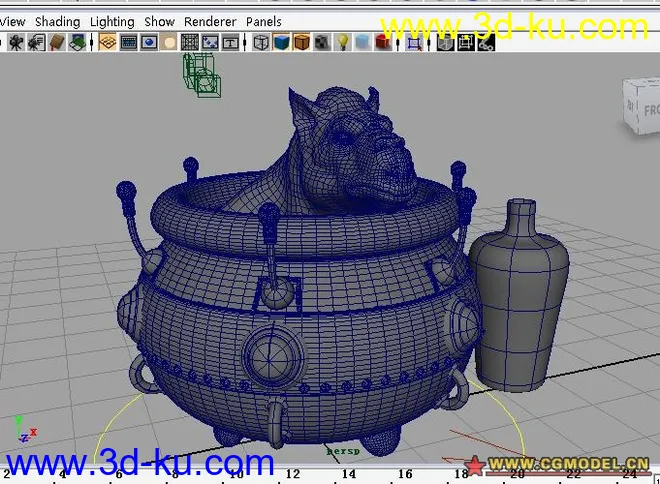Viewport: 660px width, 484px height.
Task: Open the Show dropdown menu
Action: (x=159, y=21)
